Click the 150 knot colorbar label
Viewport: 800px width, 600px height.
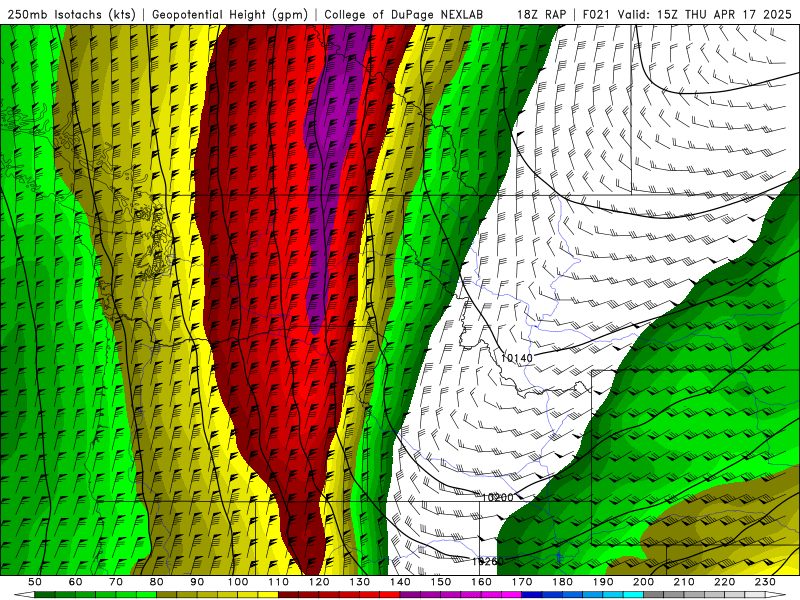click(x=441, y=582)
